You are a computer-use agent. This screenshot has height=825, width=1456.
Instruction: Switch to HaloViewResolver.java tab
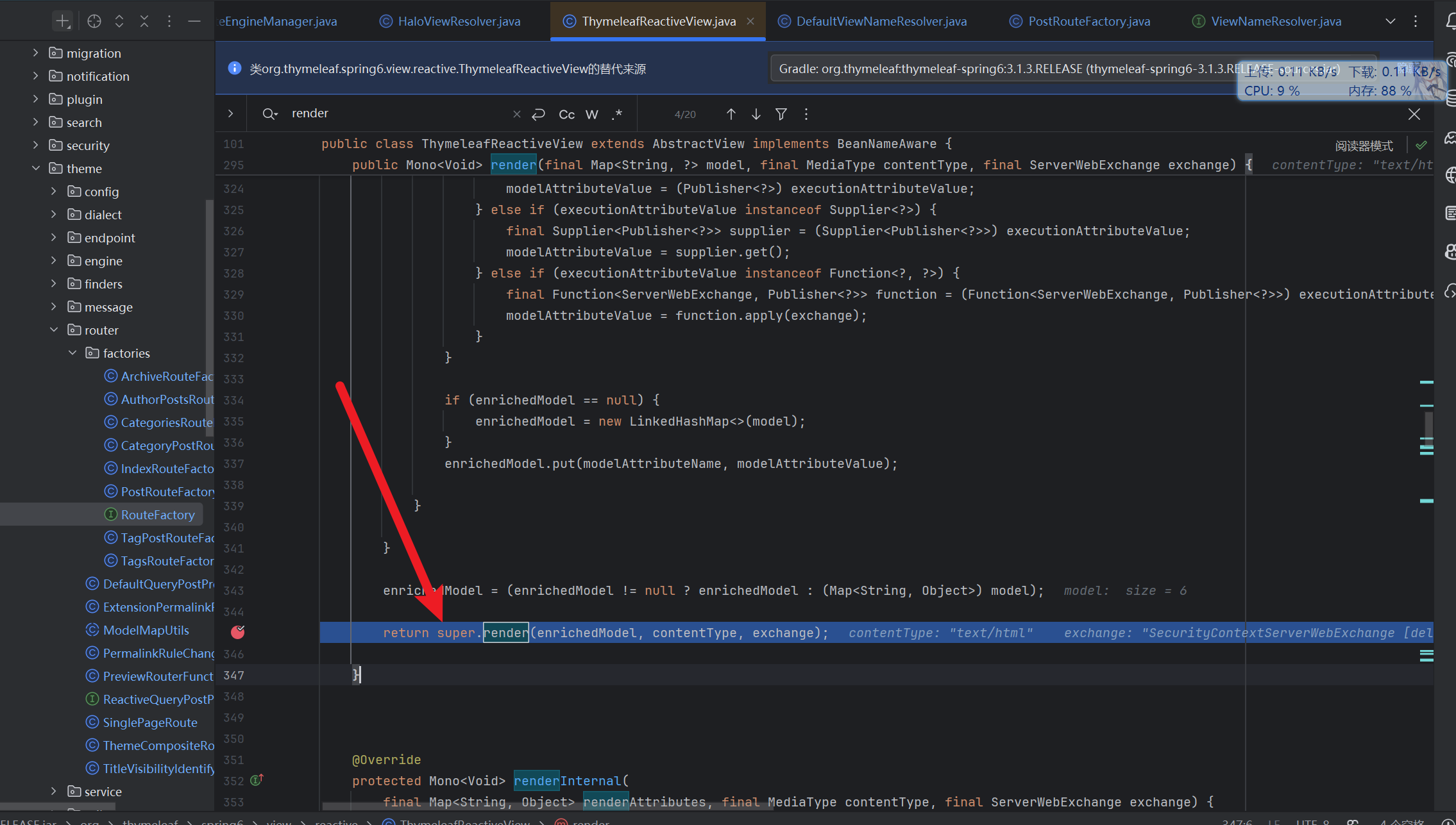459,21
